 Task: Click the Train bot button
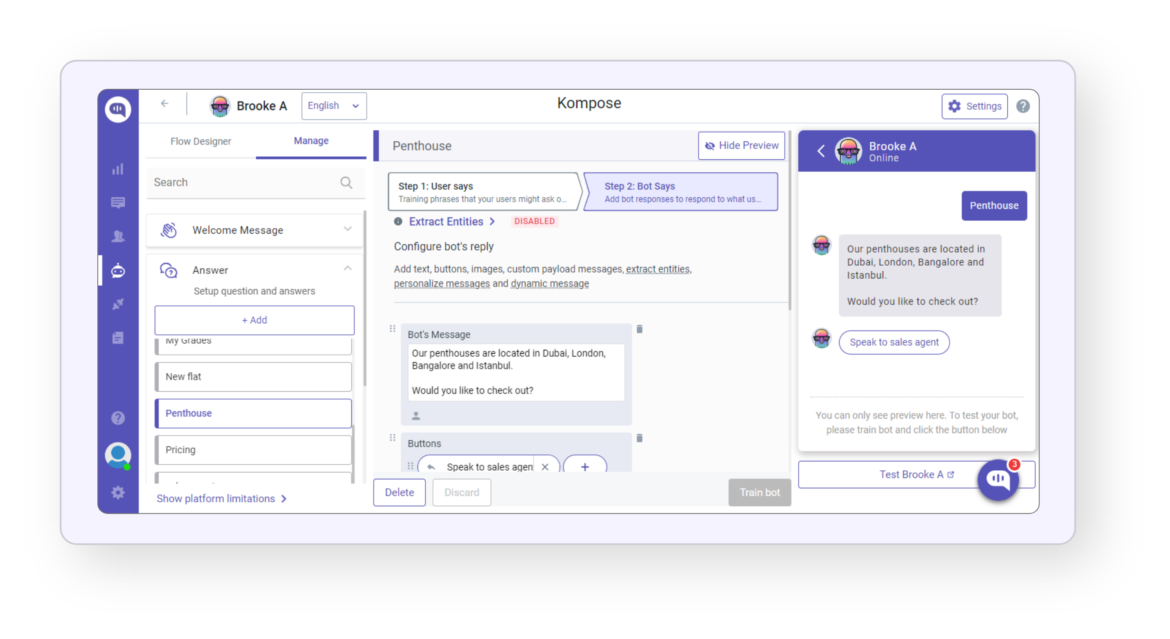tap(759, 492)
